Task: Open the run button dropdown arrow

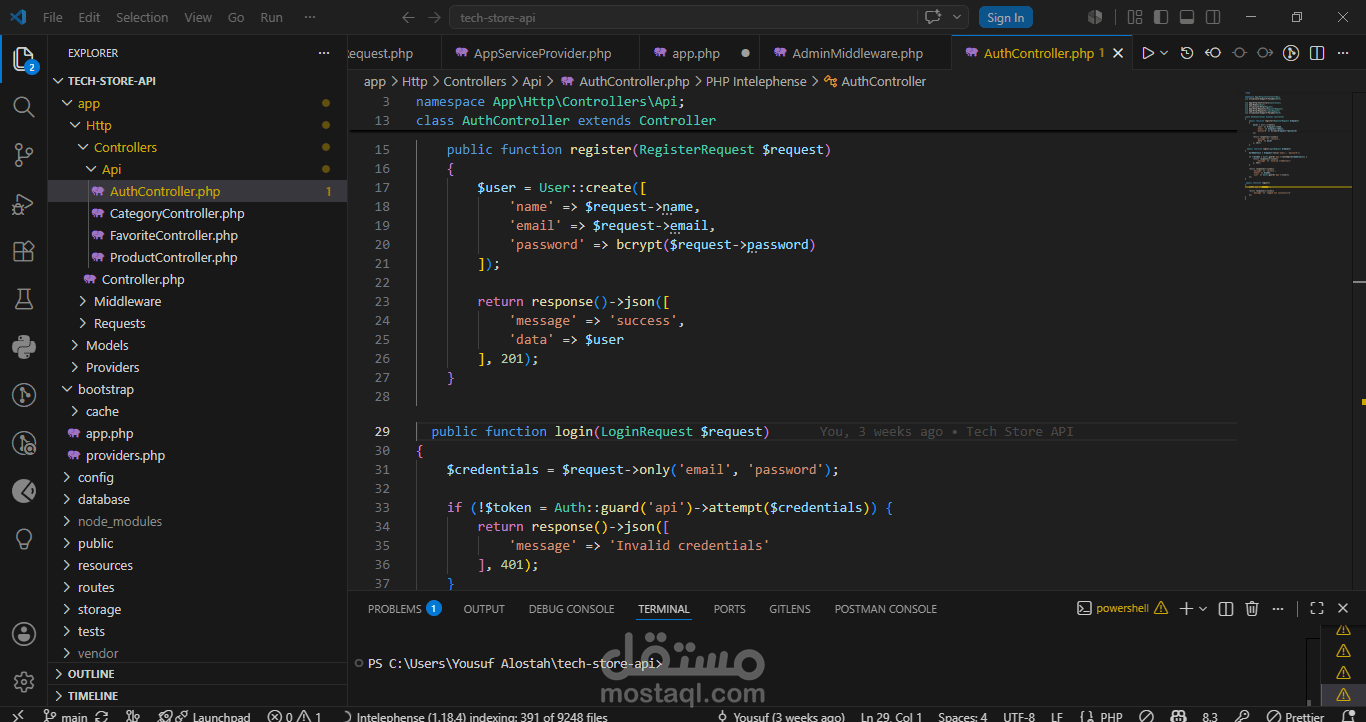Action: pyautogui.click(x=1164, y=53)
